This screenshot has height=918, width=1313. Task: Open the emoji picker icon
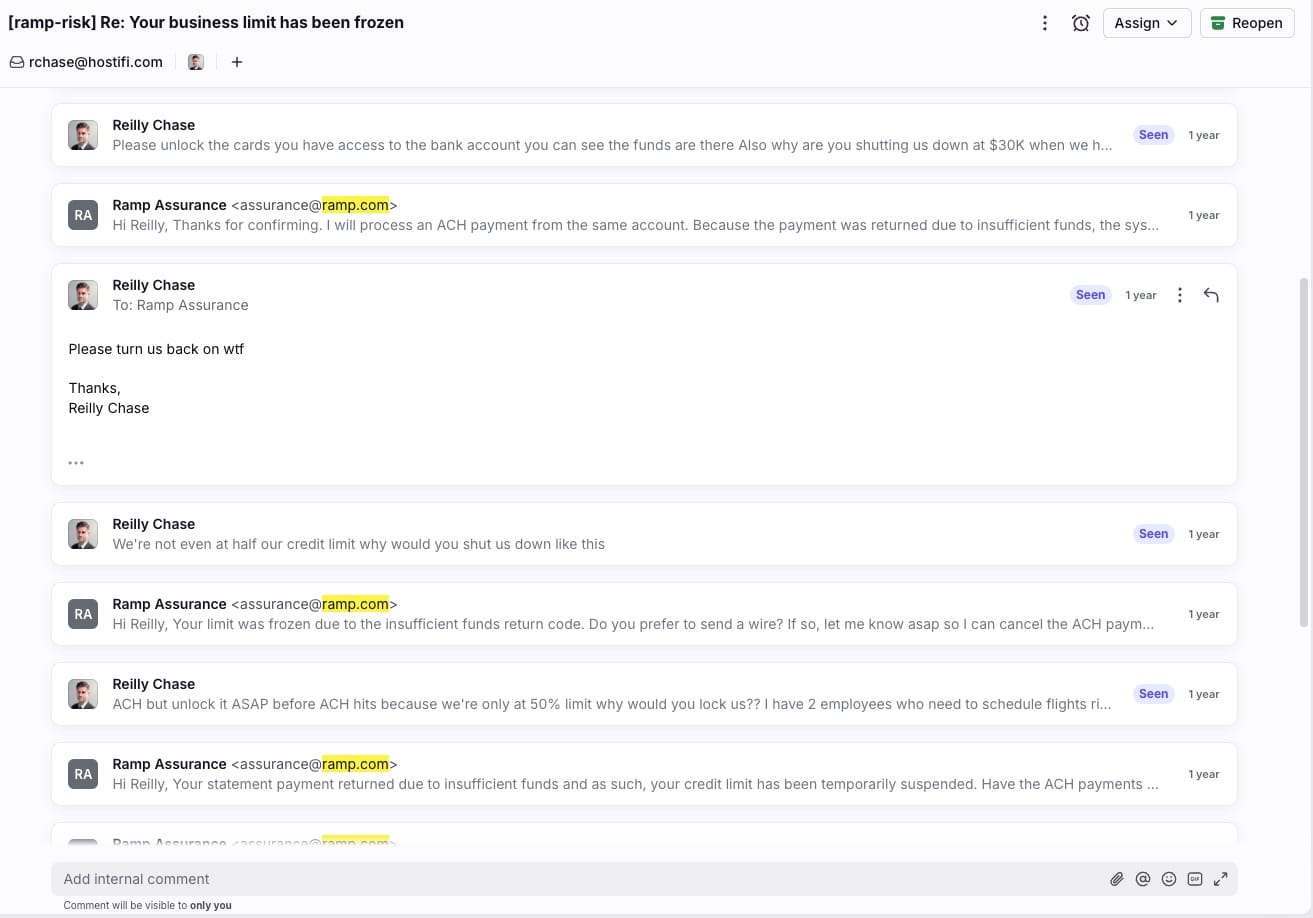[x=1169, y=879]
